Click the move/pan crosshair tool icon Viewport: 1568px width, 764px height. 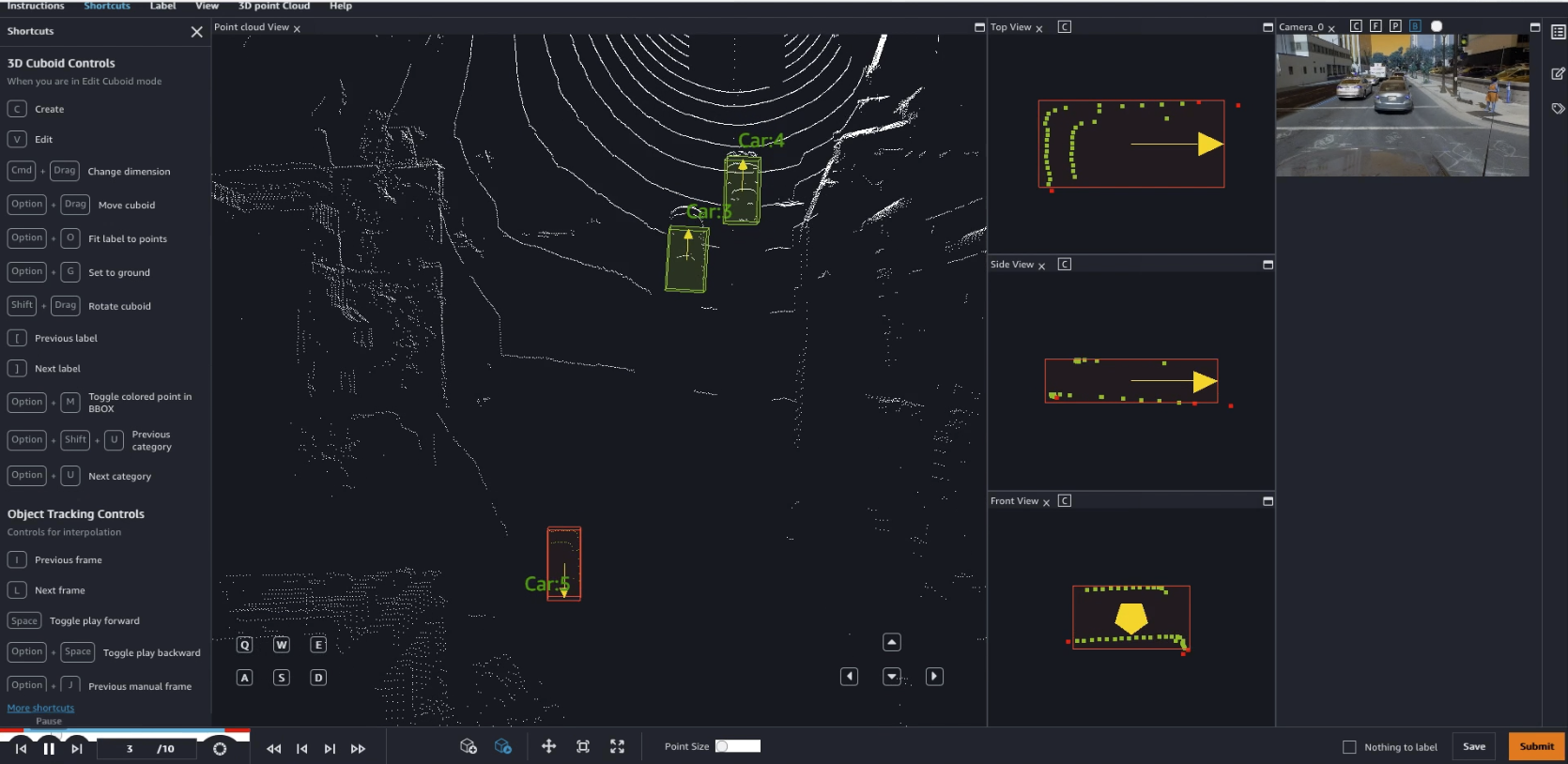(549, 746)
